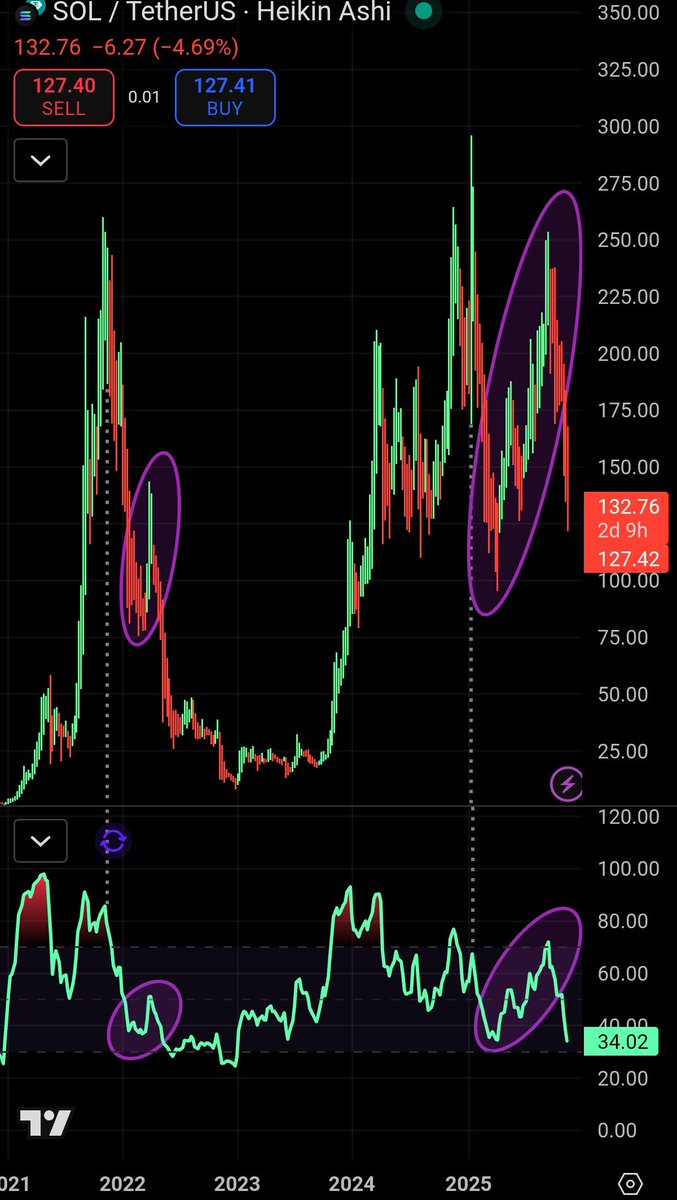Tap the 350.00 price axis label

point(626,13)
